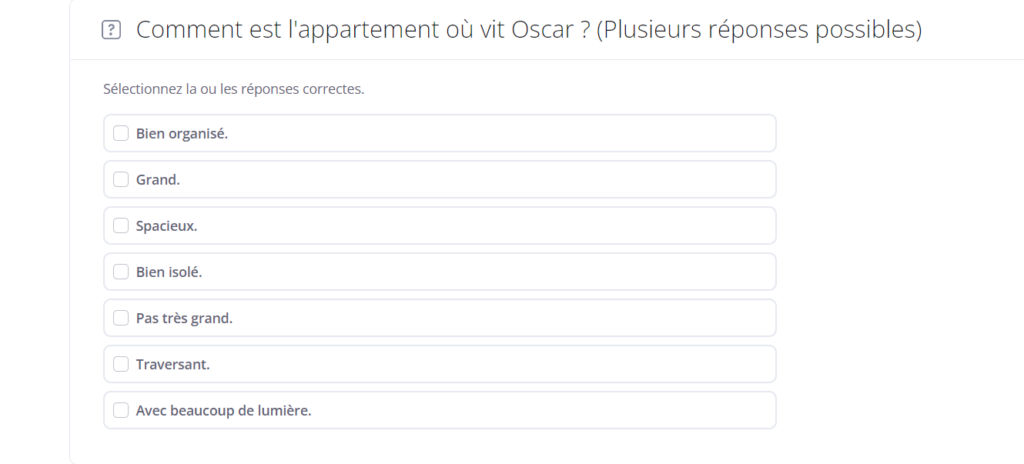
Task: Mark the 'Pas très grand.' checkbox
Action: pyautogui.click(x=121, y=318)
